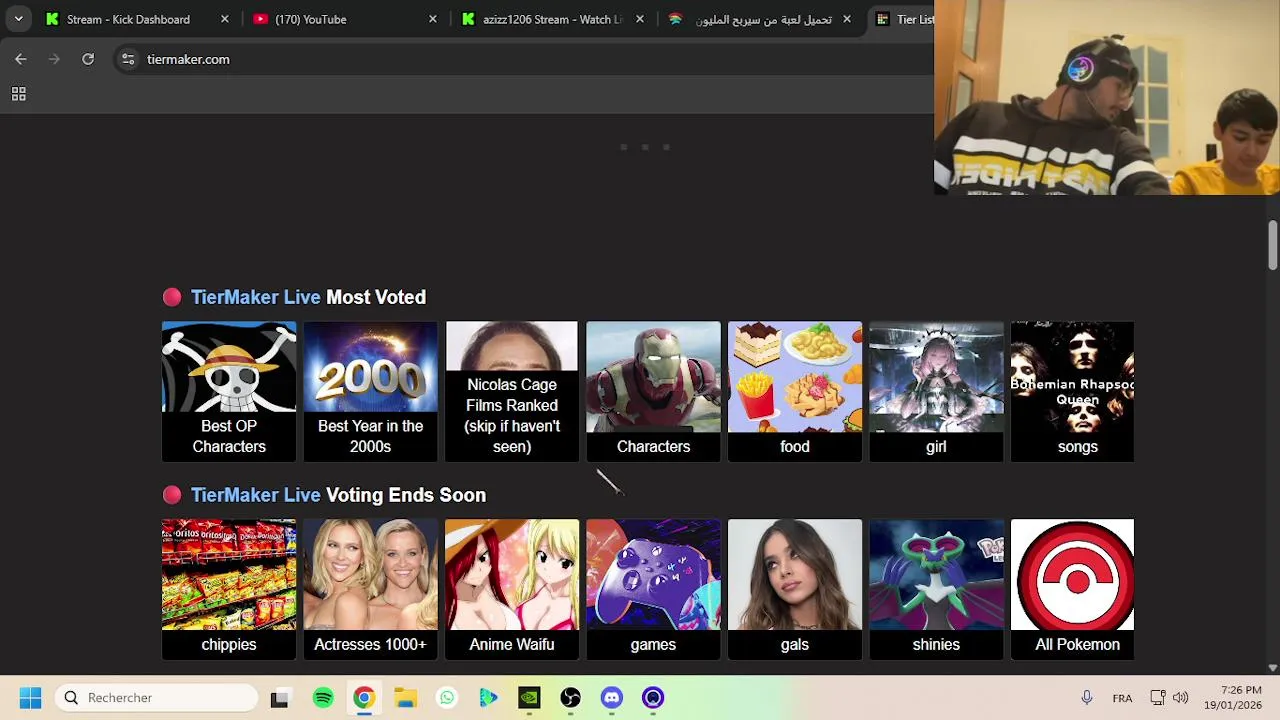Click the Chrome taskbar icon
Screen dimensions: 1280x720
point(364,698)
